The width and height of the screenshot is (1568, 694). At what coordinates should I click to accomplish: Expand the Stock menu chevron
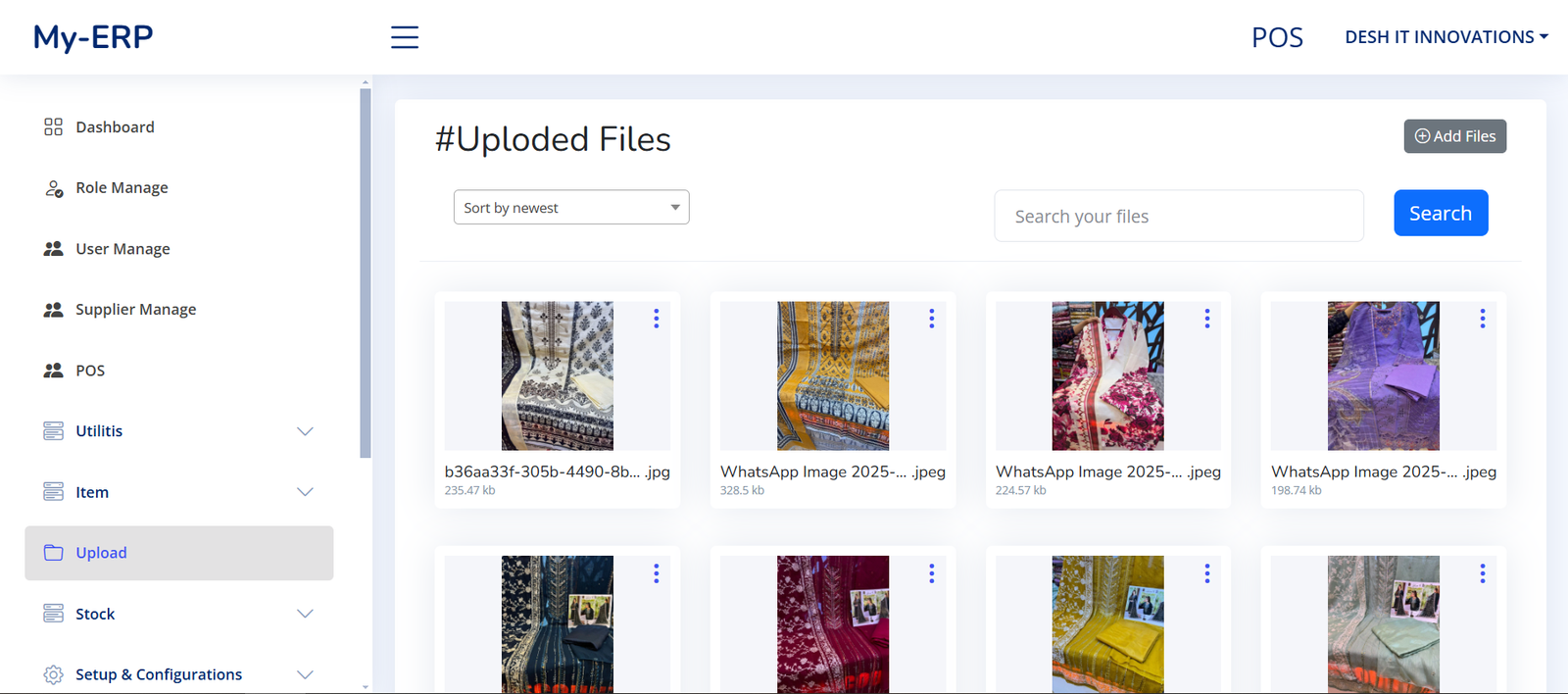pos(305,614)
